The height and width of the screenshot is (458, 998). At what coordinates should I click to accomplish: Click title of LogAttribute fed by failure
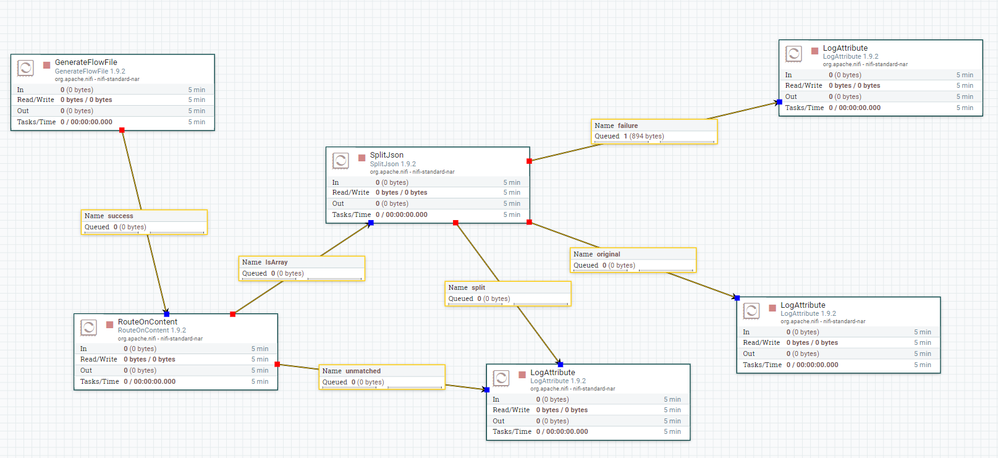tap(845, 48)
